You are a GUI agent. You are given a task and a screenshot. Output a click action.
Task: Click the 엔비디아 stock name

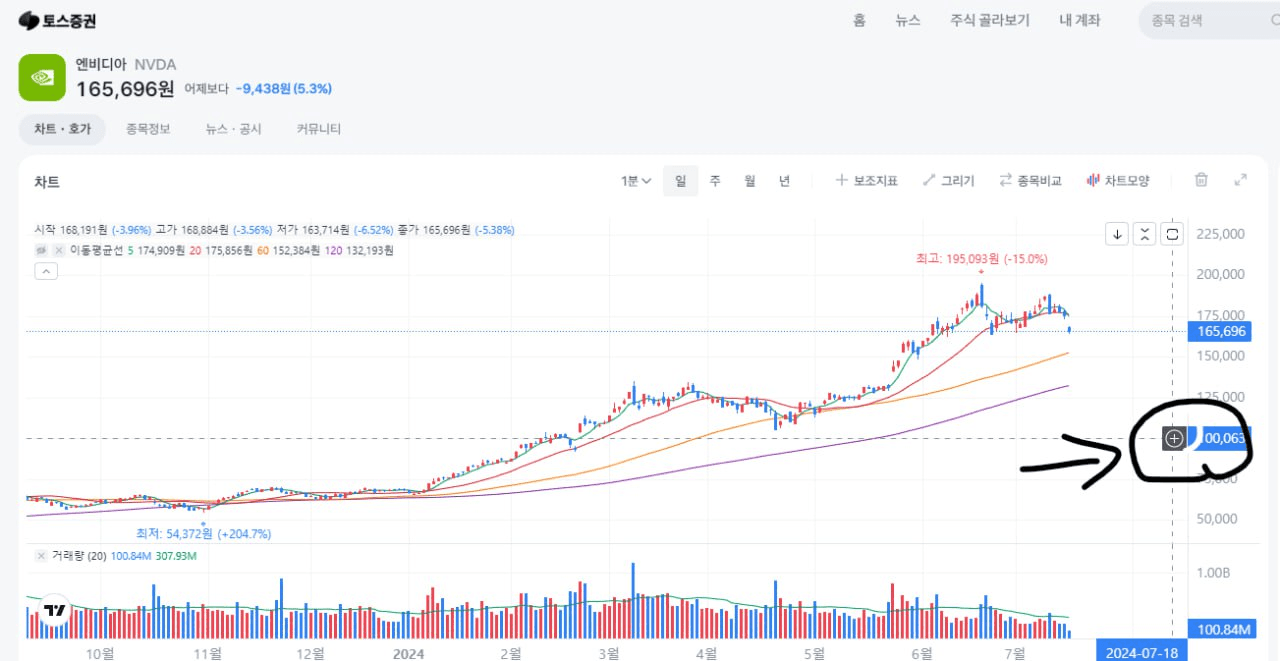click(x=101, y=64)
